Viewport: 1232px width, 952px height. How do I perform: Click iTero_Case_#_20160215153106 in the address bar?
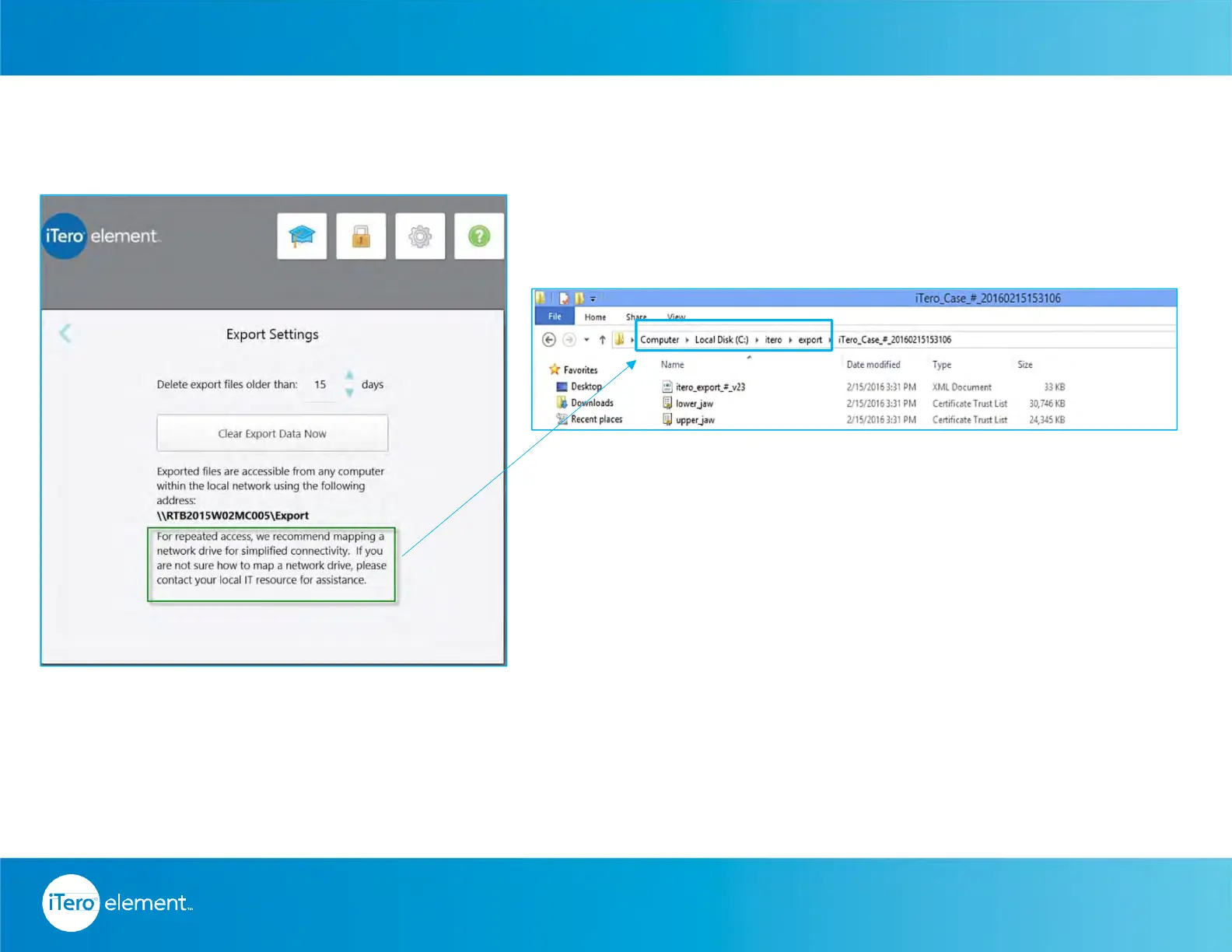pyautogui.click(x=894, y=340)
